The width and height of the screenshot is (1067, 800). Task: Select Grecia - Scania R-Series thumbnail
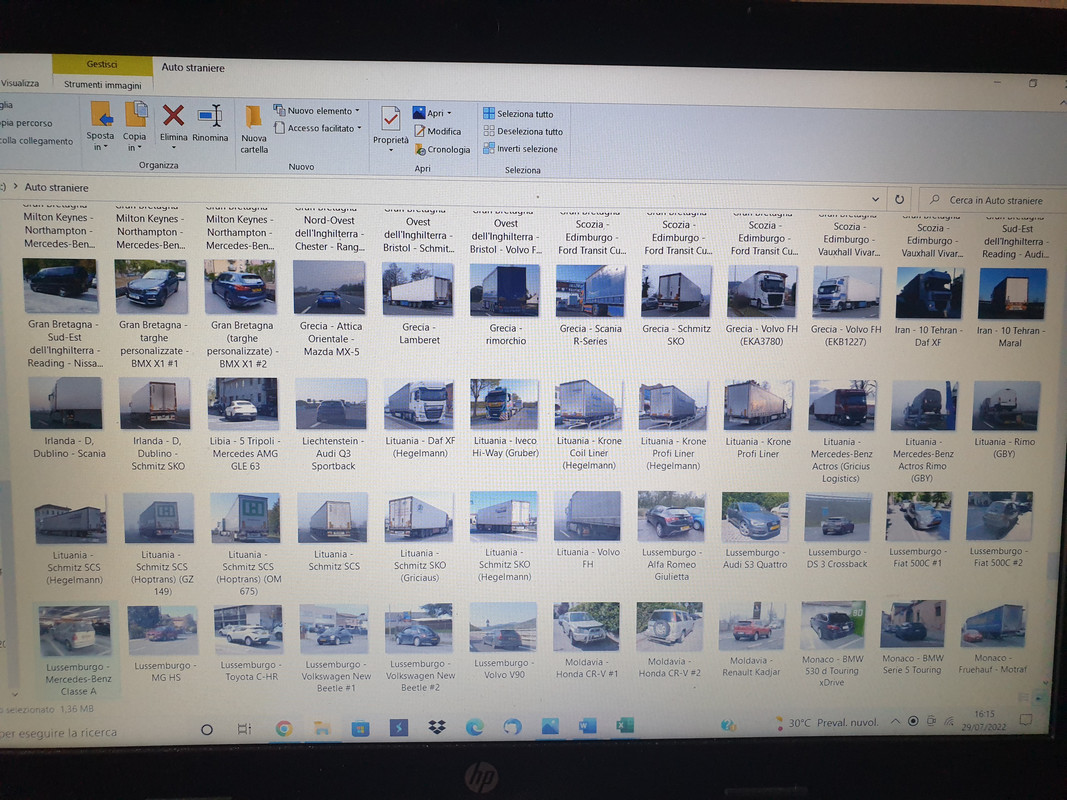[x=590, y=291]
